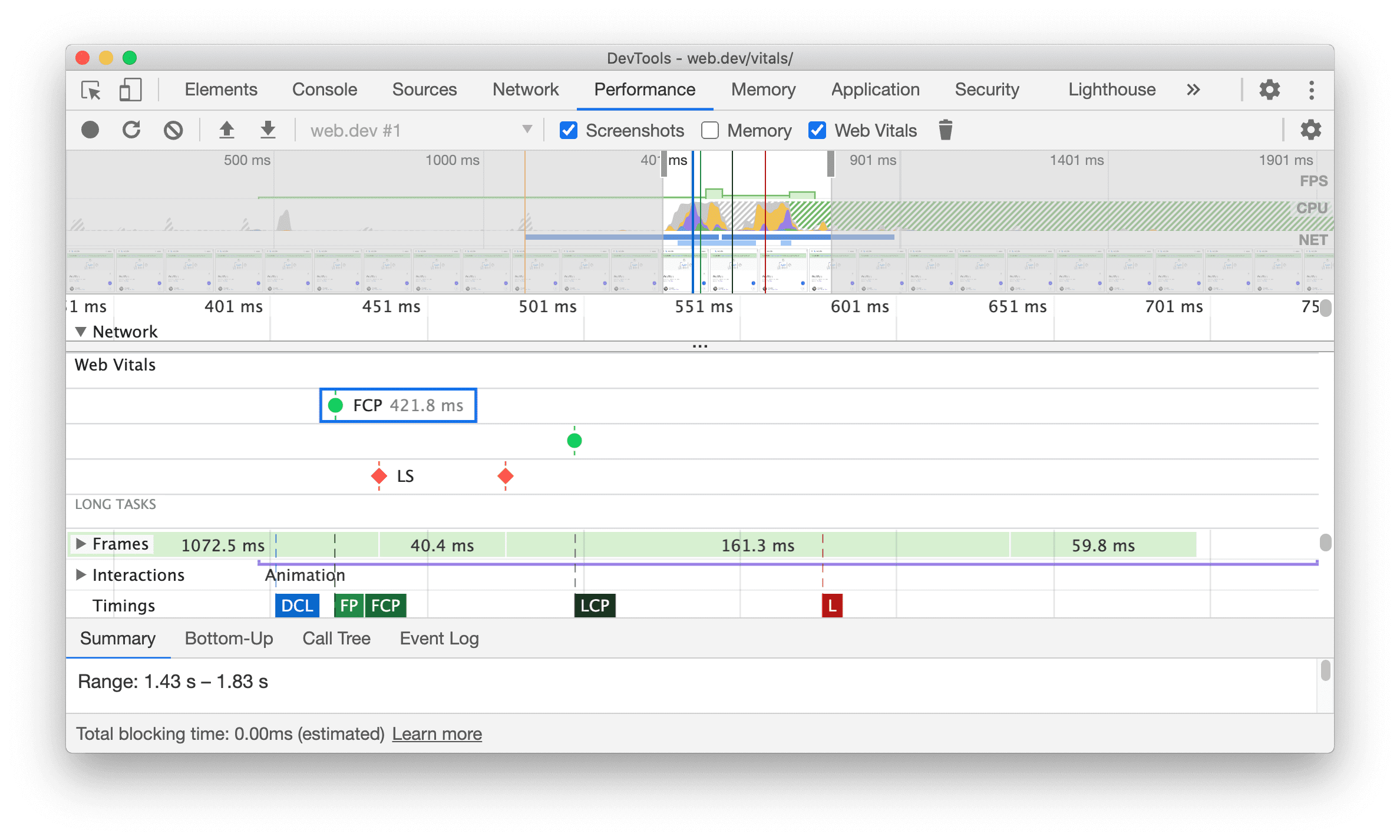This screenshot has width=1400, height=840.
Task: Select the web.dev #1 session dropdown
Action: tap(415, 130)
